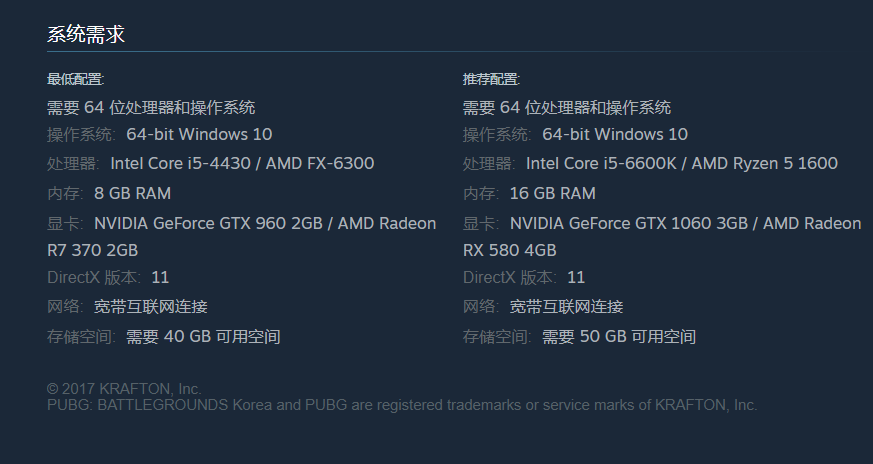Click recommended 操作系统 value 64-bit Windows 10
The width and height of the screenshot is (873, 464).
coord(615,134)
